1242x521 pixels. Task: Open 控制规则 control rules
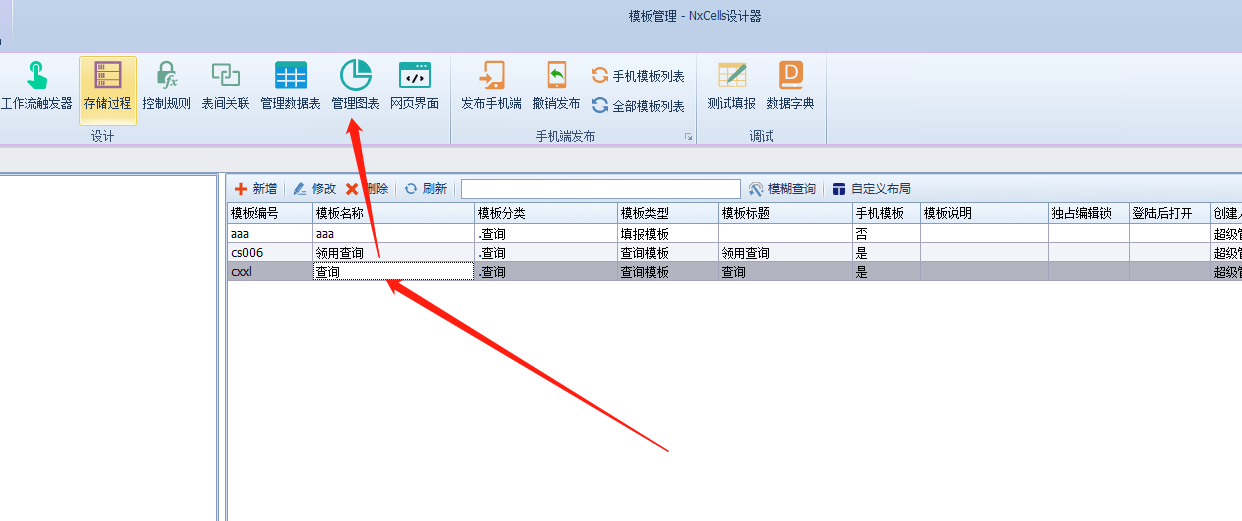point(166,86)
